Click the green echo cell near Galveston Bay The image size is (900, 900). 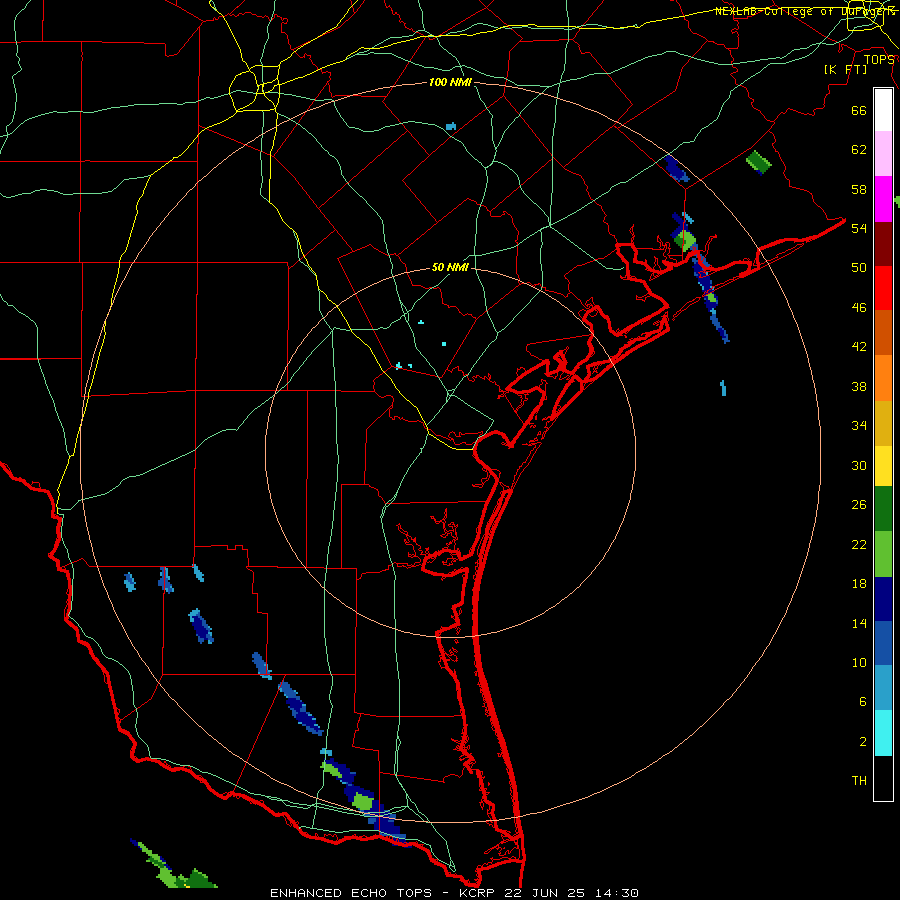[x=685, y=240]
